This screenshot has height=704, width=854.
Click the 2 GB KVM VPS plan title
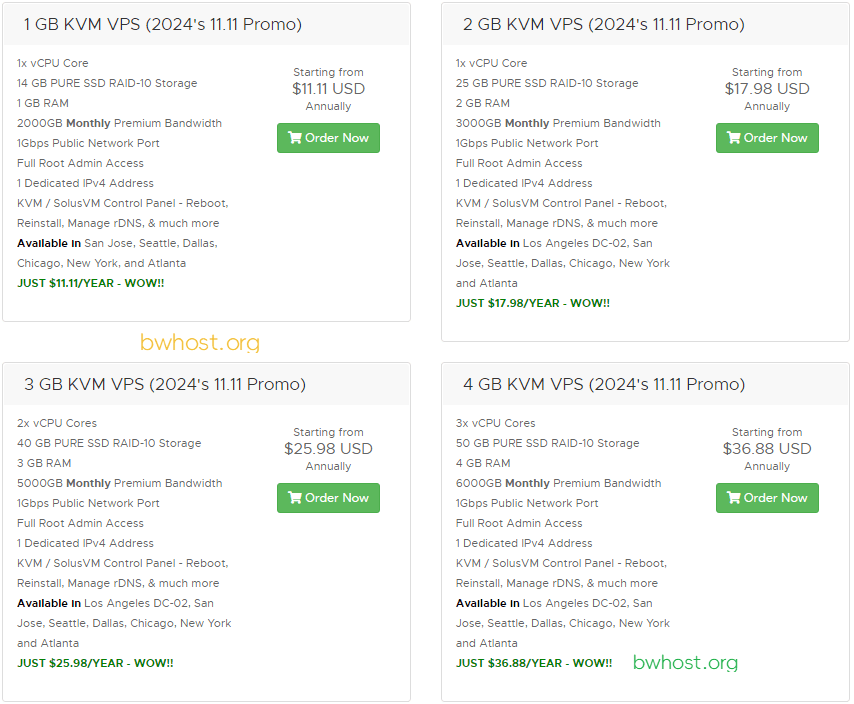(x=603, y=25)
